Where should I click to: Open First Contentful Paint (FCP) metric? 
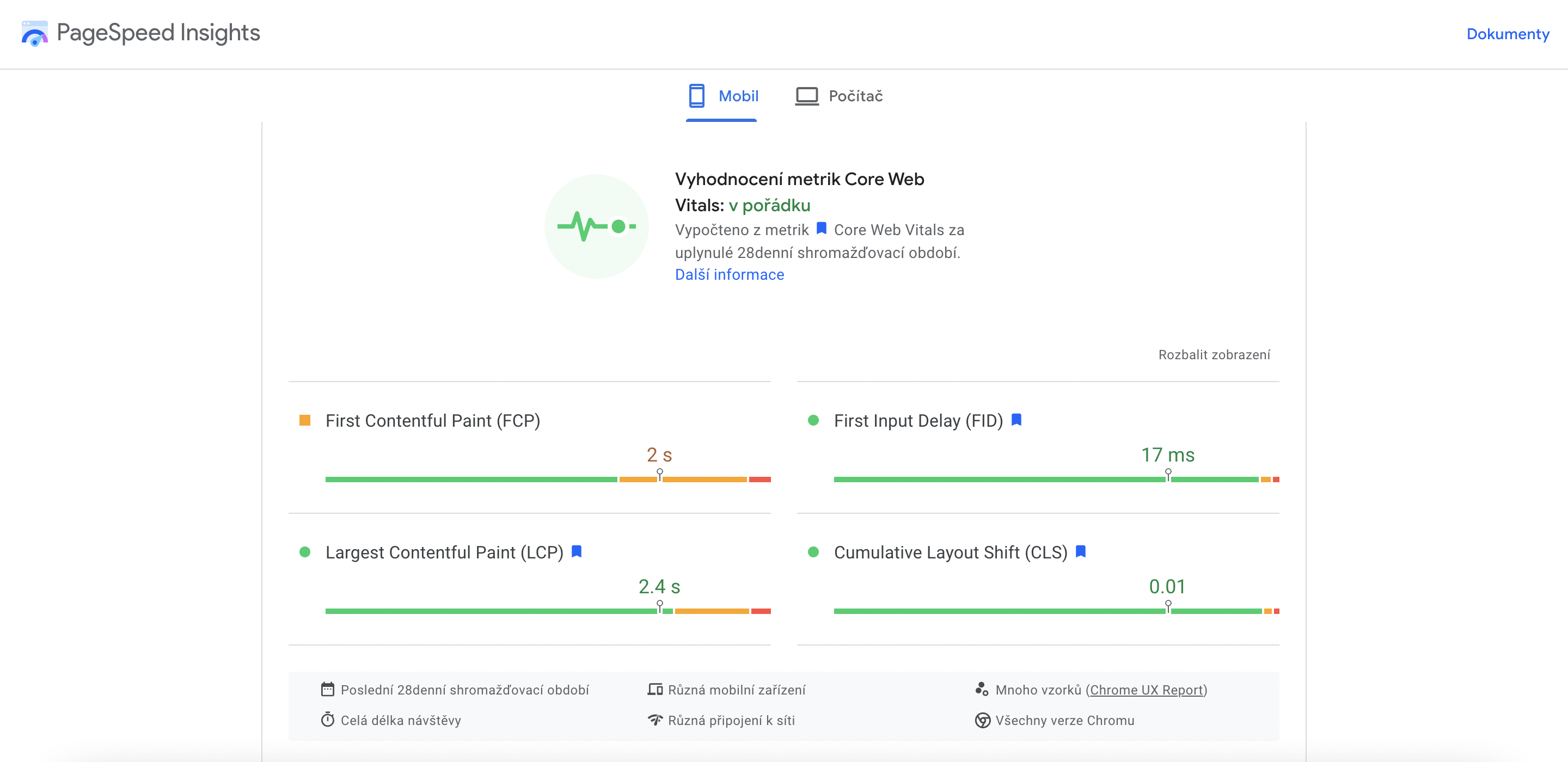(x=433, y=421)
